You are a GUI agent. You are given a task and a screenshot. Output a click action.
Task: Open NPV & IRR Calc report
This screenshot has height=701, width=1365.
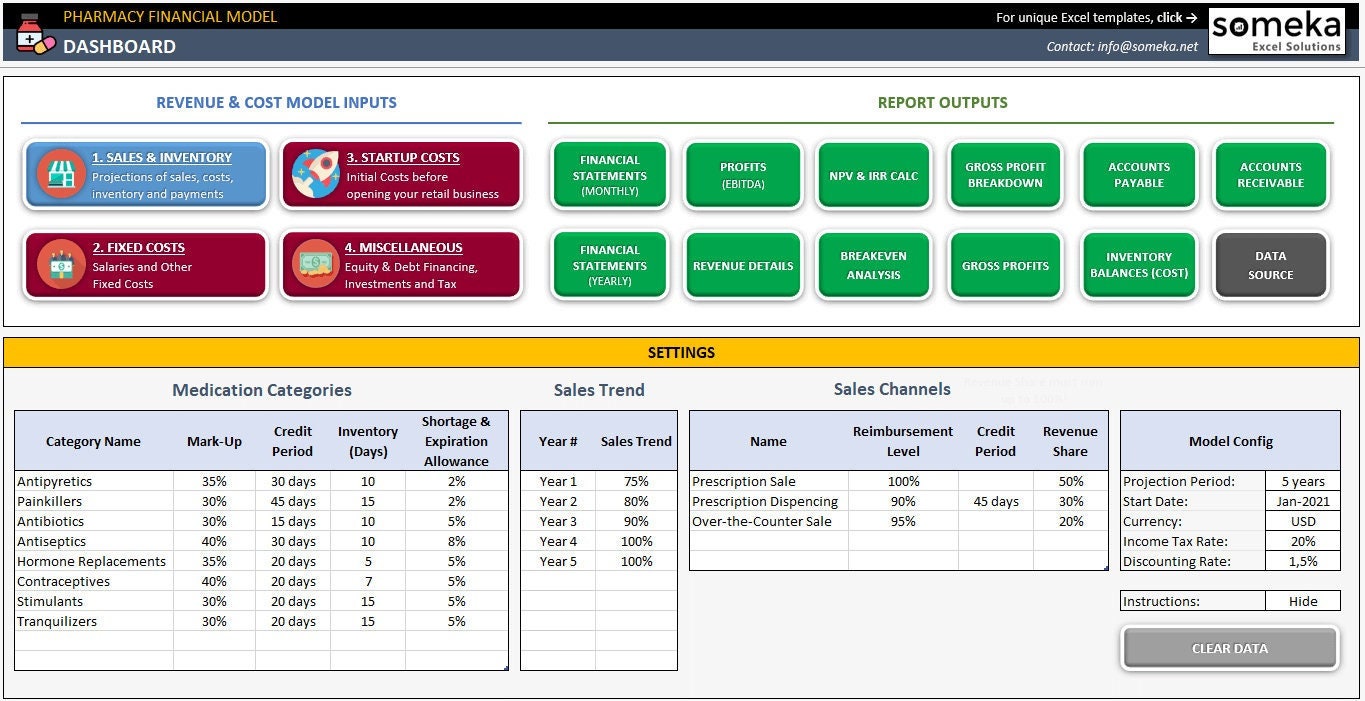pyautogui.click(x=874, y=175)
